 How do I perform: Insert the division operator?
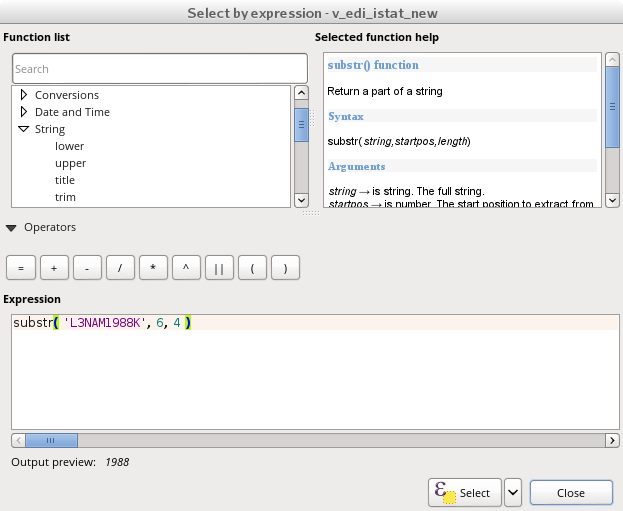click(120, 268)
